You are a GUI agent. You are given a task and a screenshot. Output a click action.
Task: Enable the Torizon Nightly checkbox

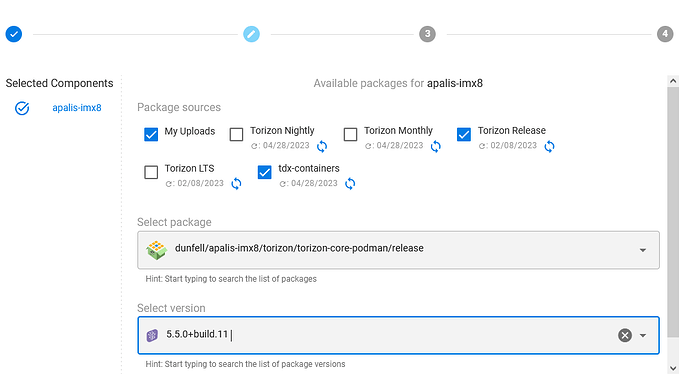pyautogui.click(x=236, y=134)
